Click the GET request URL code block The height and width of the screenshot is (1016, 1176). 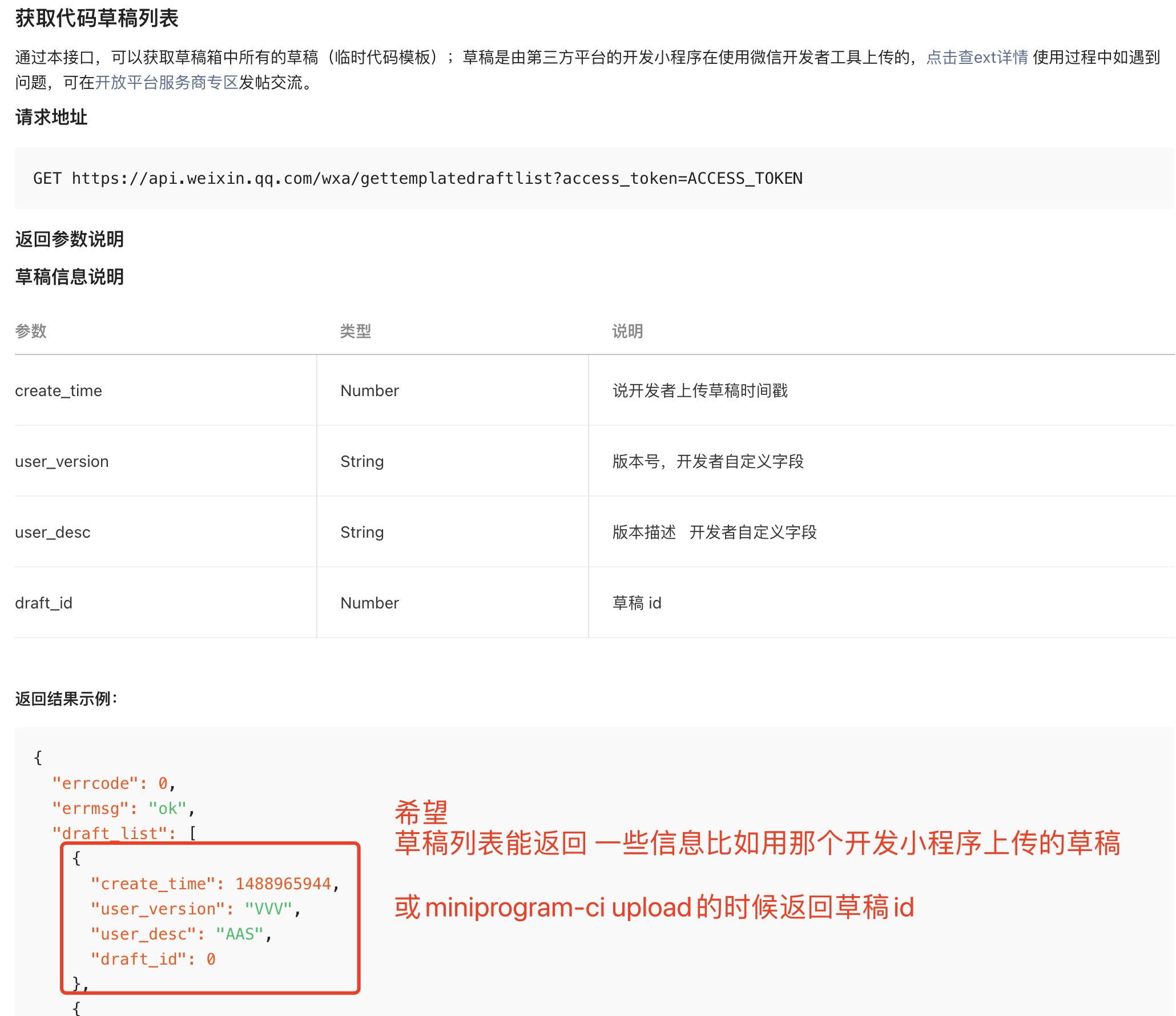417,179
